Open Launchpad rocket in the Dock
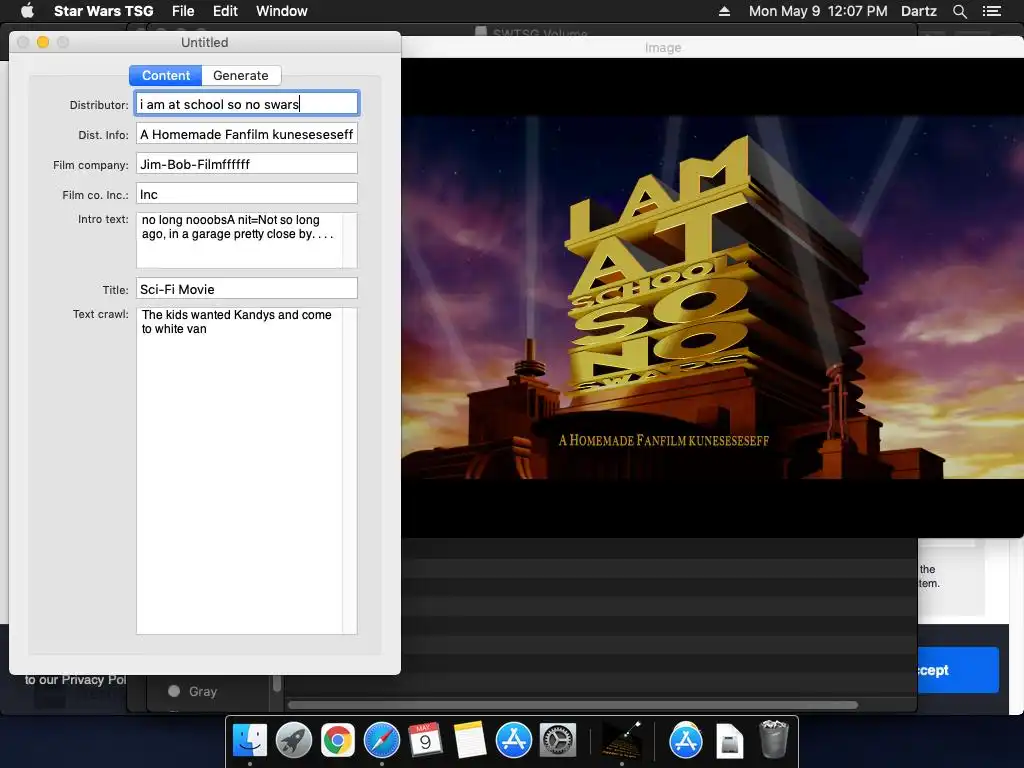Image resolution: width=1024 pixels, height=768 pixels. pos(294,741)
